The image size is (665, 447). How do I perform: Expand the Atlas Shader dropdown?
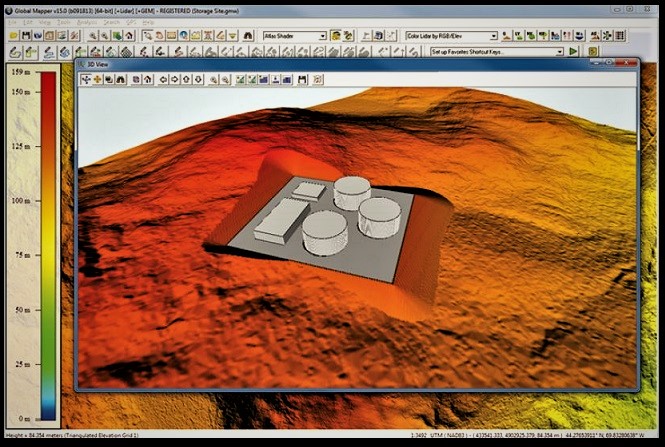click(x=294, y=36)
